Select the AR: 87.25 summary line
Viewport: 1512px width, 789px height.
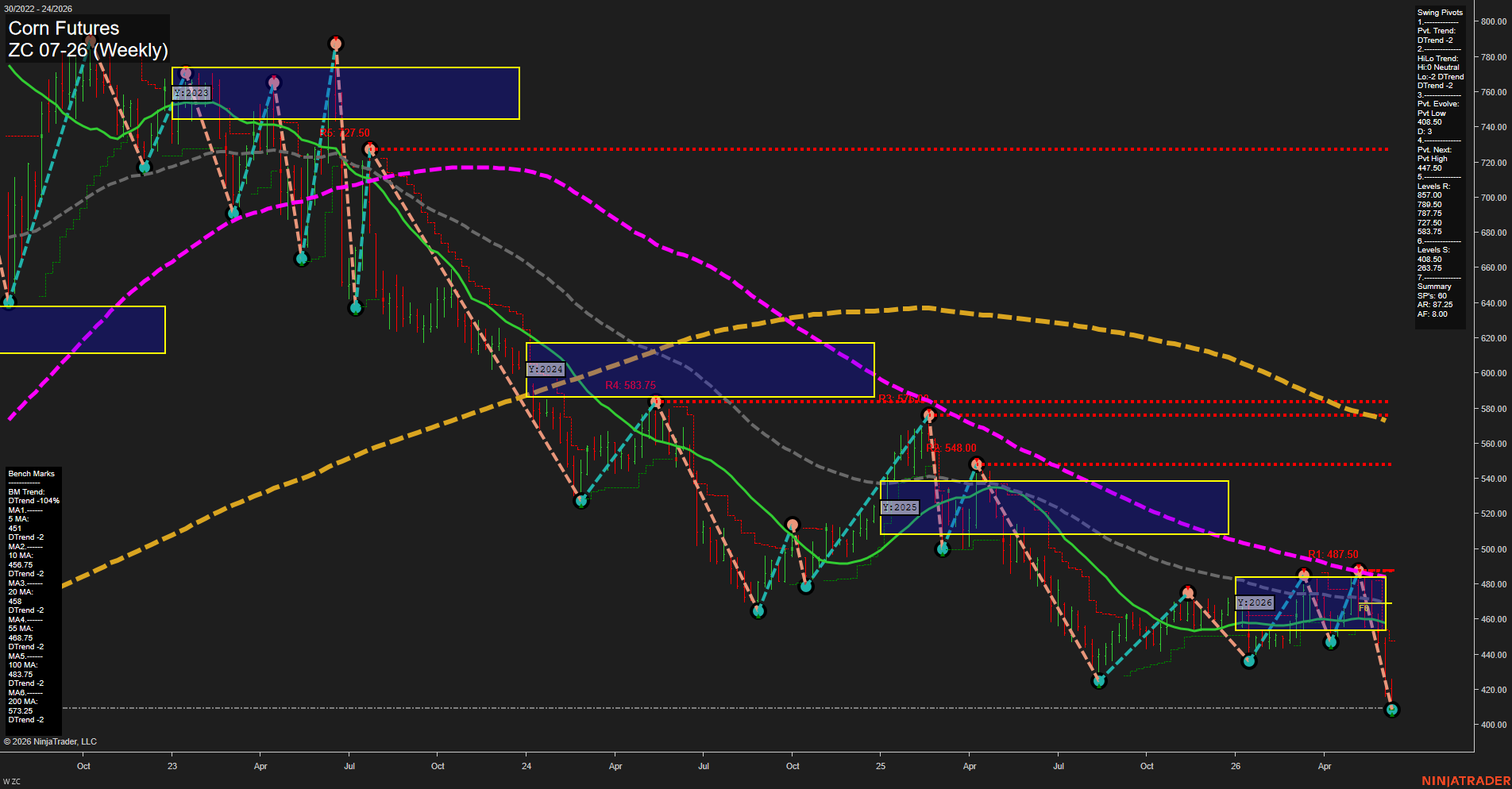click(x=1435, y=305)
